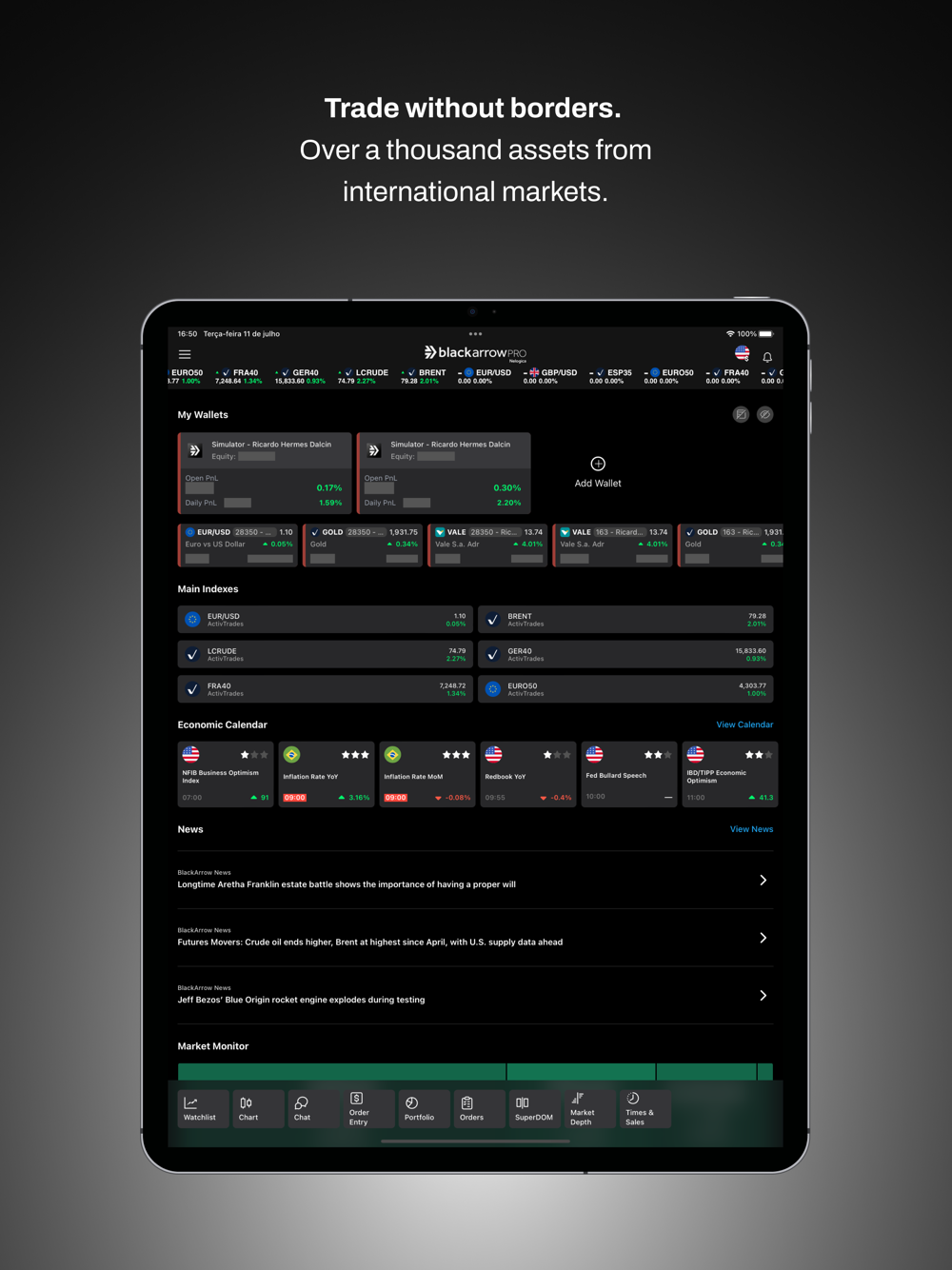This screenshot has width=952, height=1270.
Task: Click the View News link
Action: coord(751,829)
